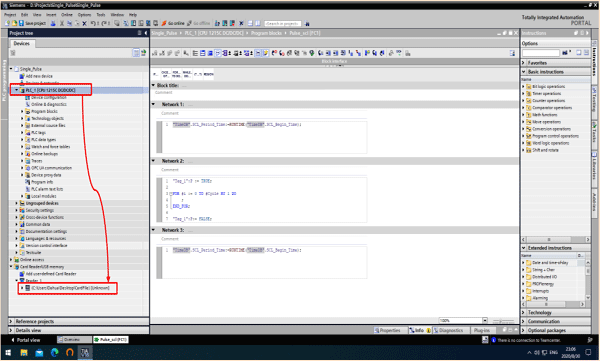Click the Search in project input field
Image resolution: width=600 pixels, height=361 pixels.
[x=283, y=24]
